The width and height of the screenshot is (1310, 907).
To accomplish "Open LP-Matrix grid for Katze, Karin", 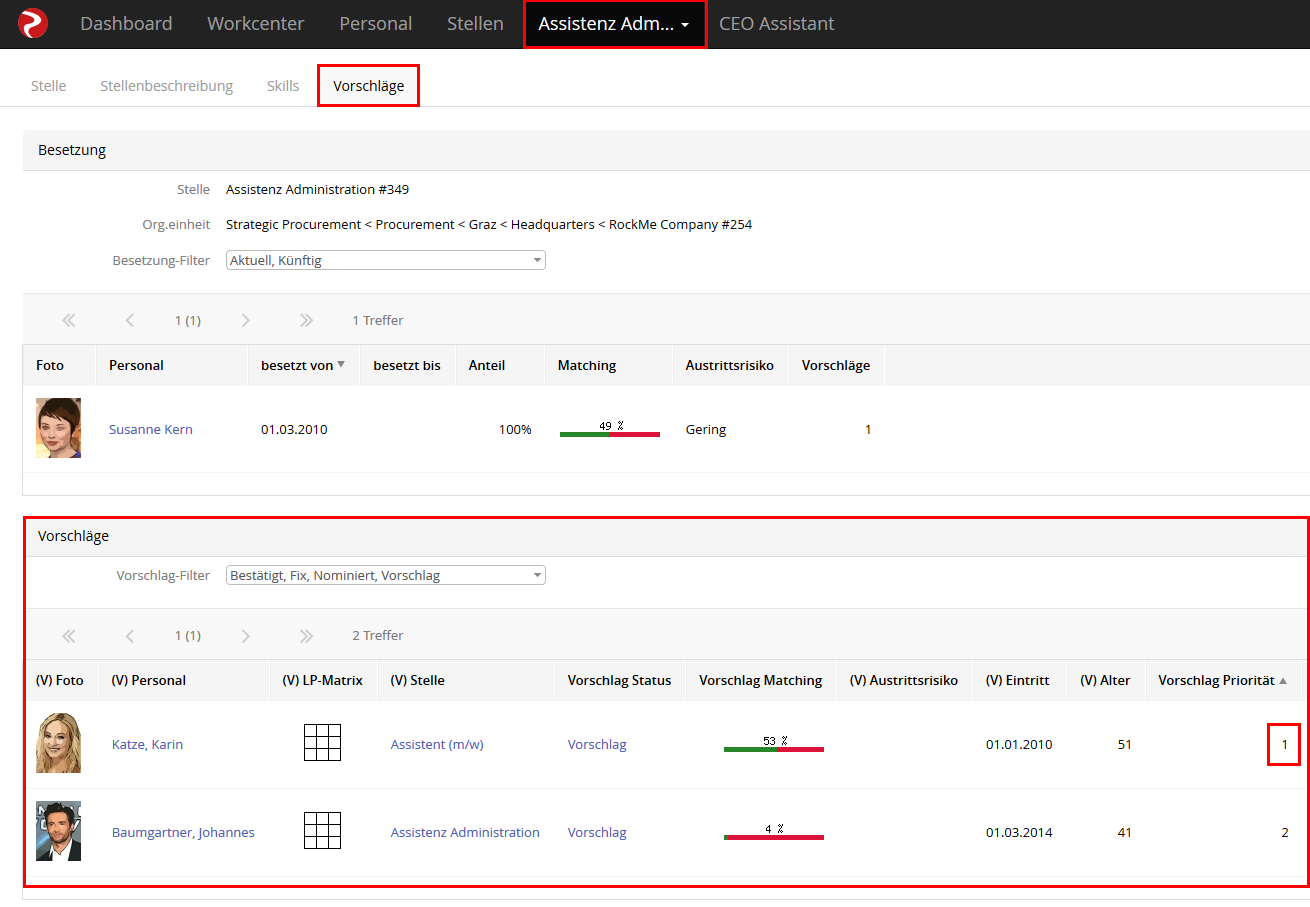I will pos(322,742).
